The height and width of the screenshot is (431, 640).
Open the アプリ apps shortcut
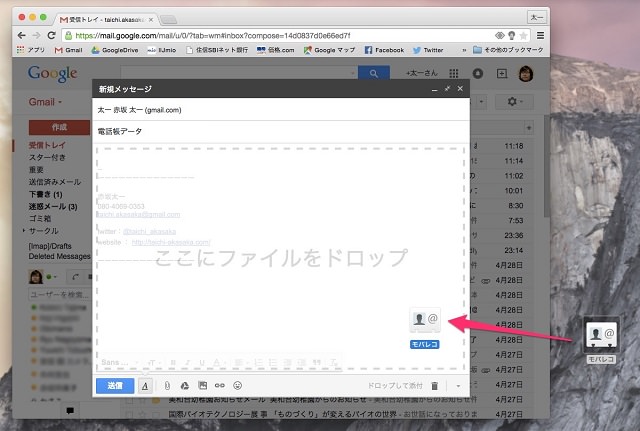31,50
